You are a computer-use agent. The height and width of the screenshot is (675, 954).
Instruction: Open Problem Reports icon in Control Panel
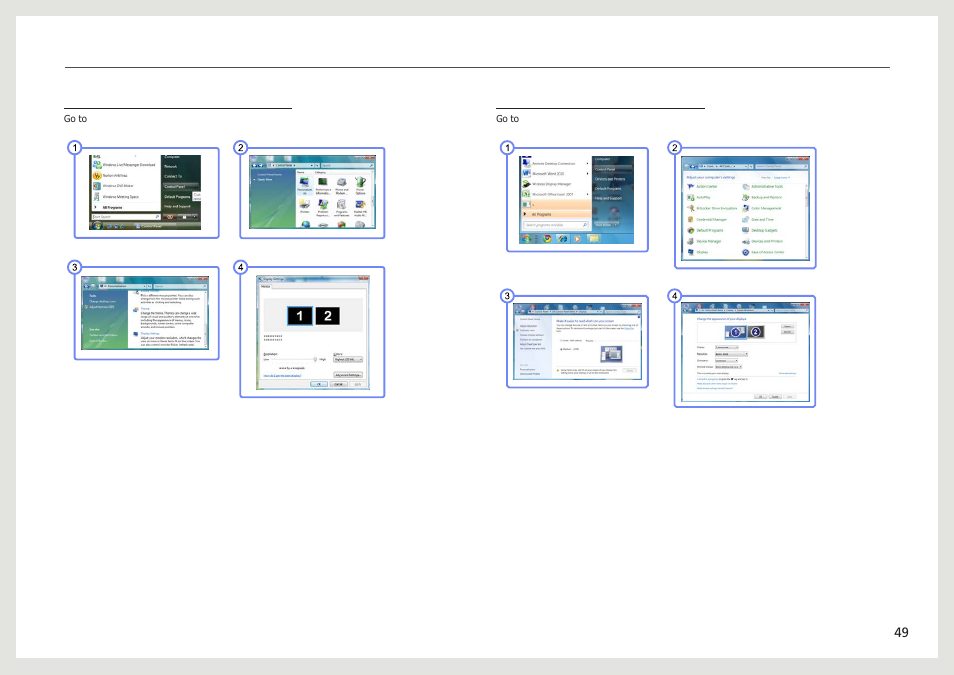tap(323, 207)
